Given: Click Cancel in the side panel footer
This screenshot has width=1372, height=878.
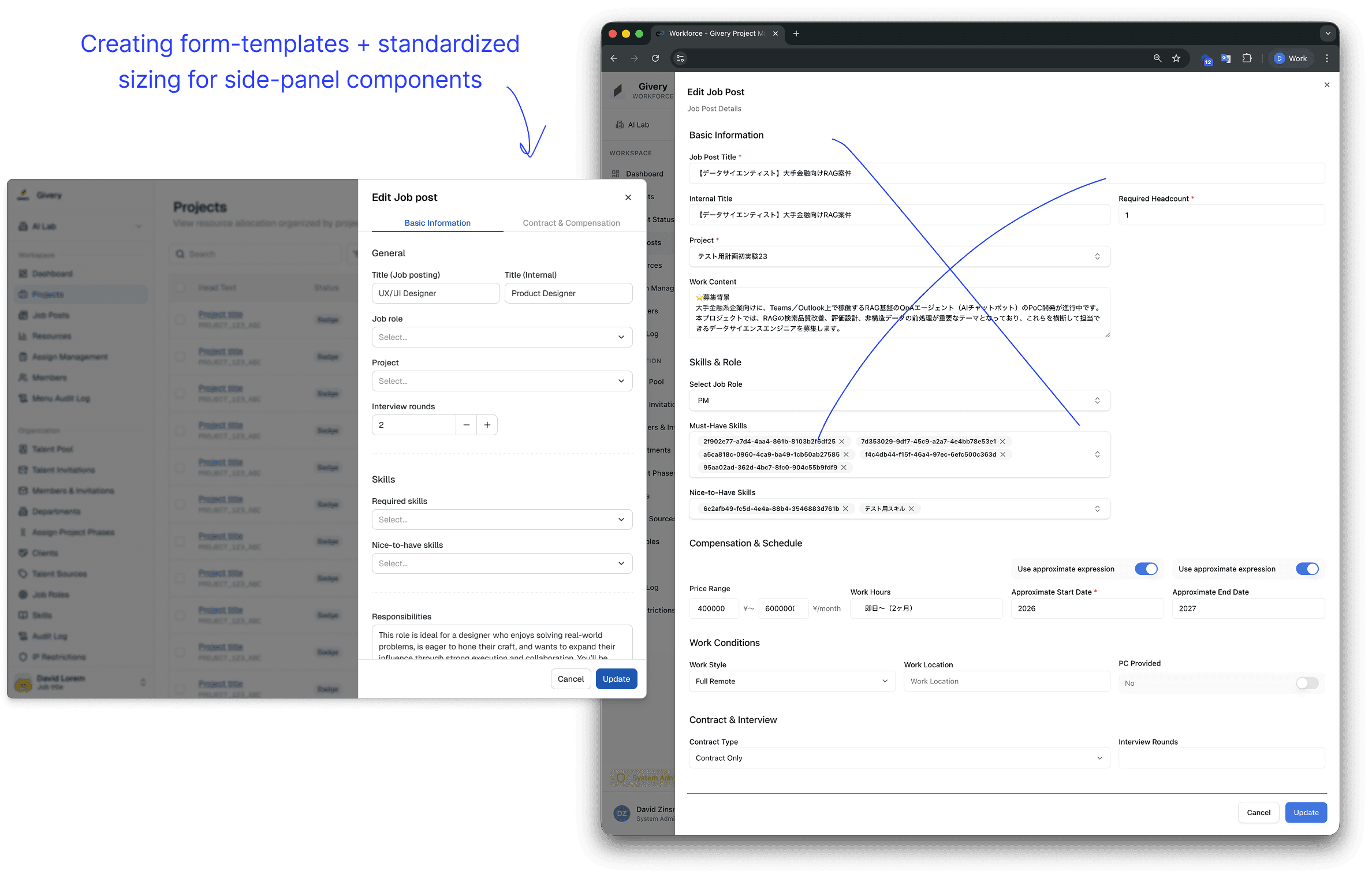Looking at the screenshot, I should 1259,812.
